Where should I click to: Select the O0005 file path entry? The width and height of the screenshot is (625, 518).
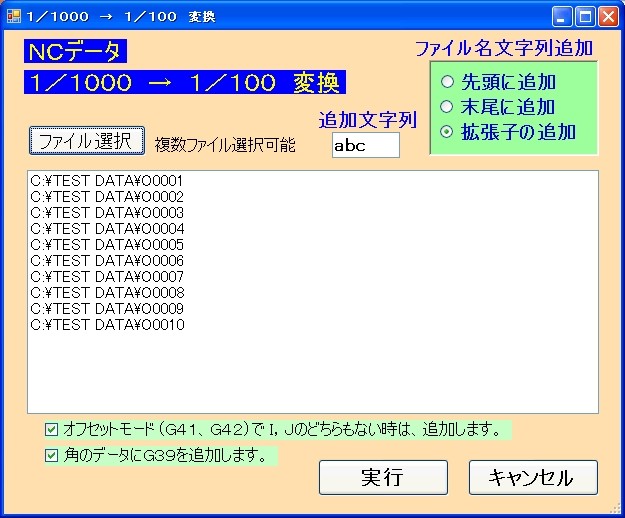[107, 245]
